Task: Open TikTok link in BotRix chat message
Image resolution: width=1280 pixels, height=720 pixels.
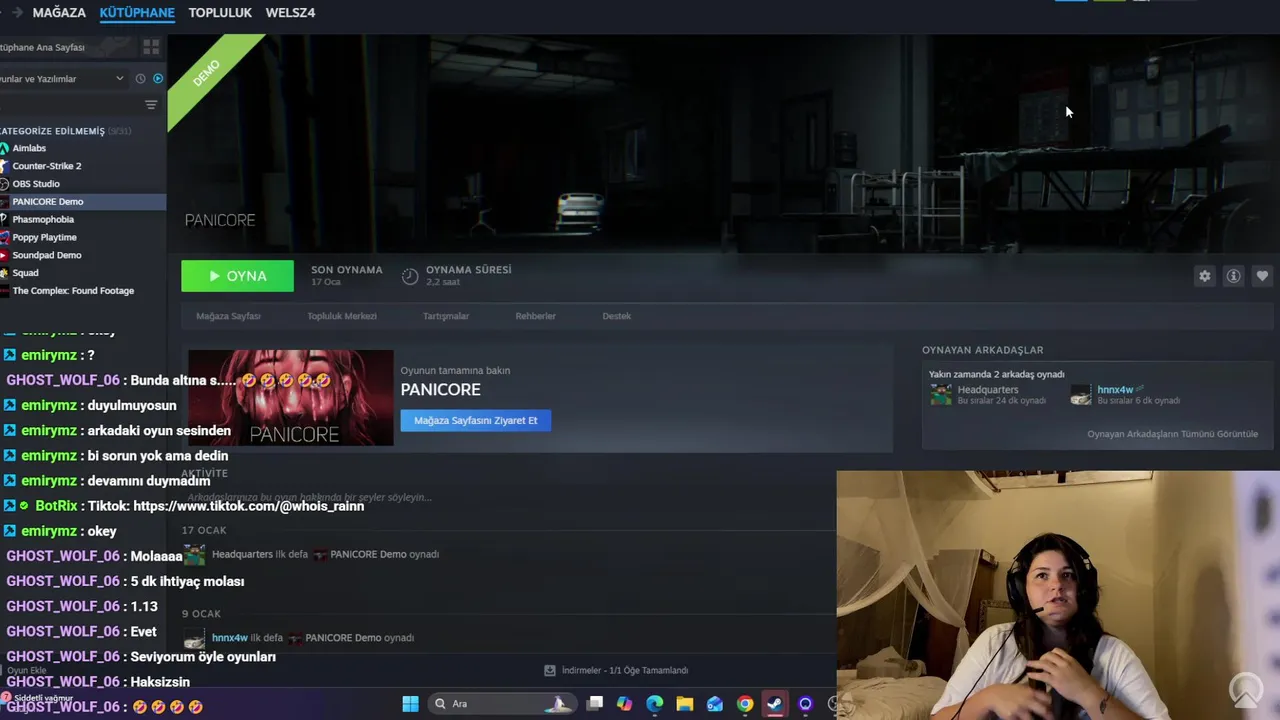Action: [248, 506]
